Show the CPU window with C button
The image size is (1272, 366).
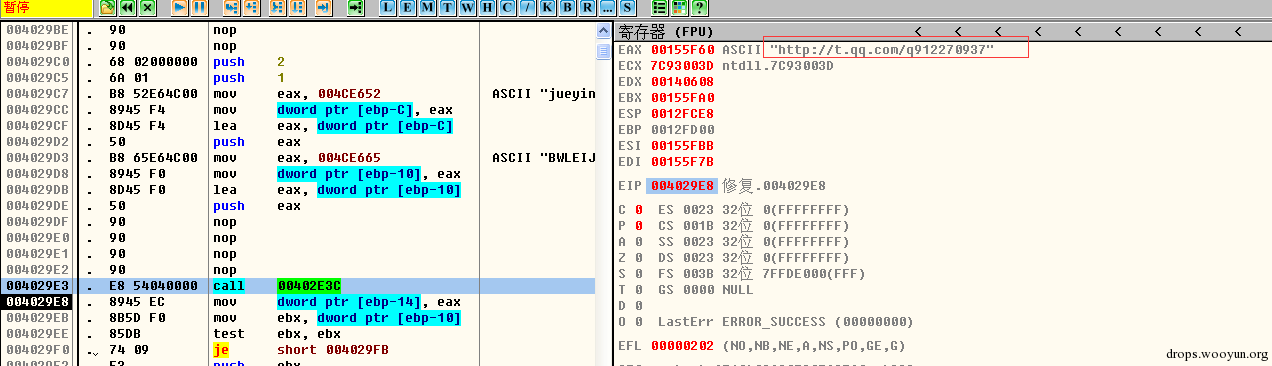click(x=507, y=7)
